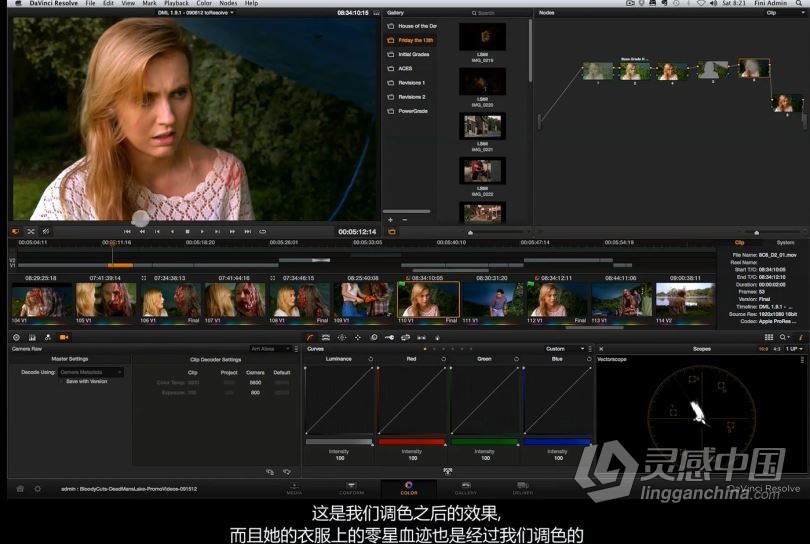Open the Clip dropdown in Nodes panel

click(x=785, y=12)
